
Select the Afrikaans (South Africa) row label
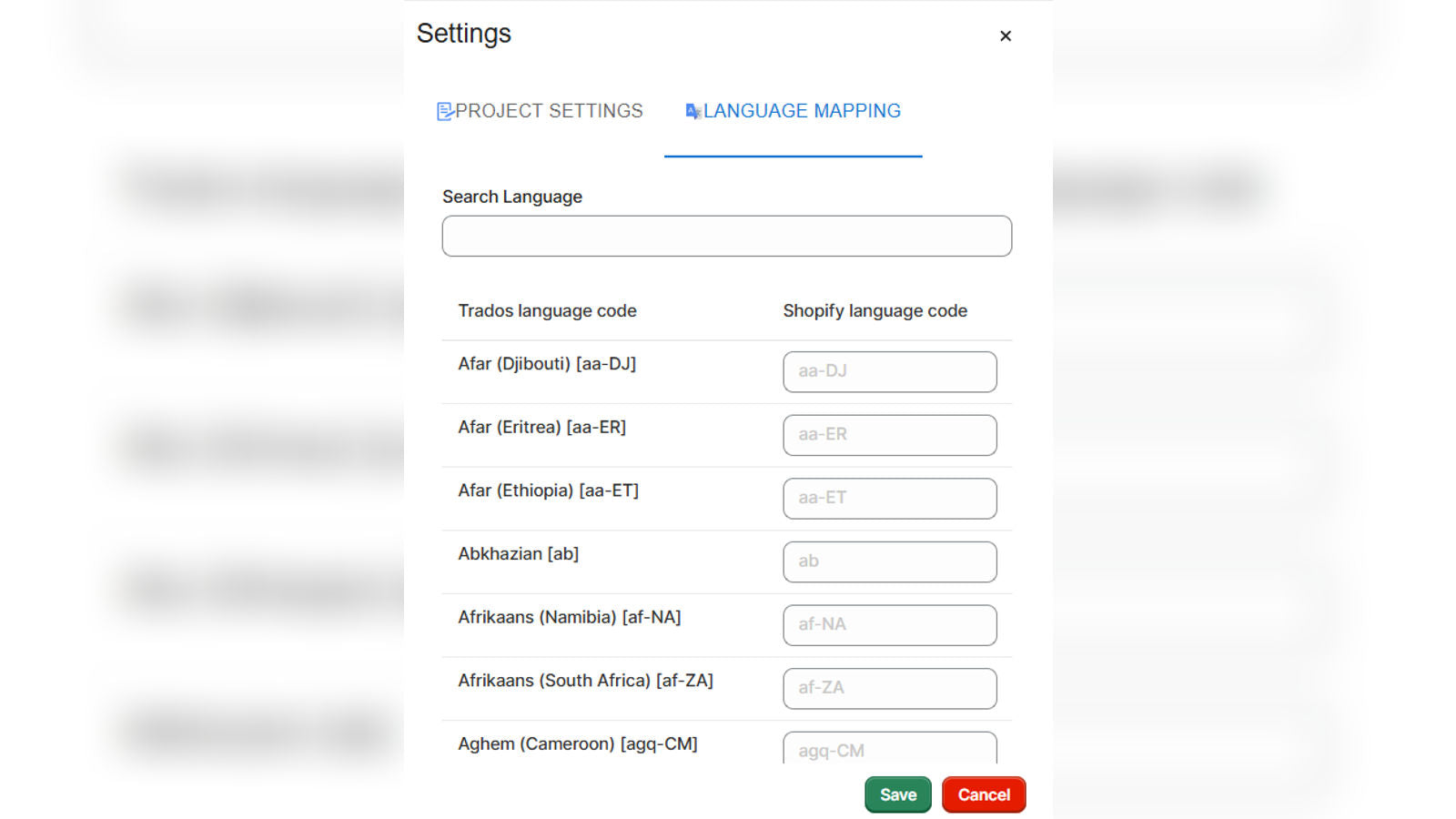click(585, 681)
